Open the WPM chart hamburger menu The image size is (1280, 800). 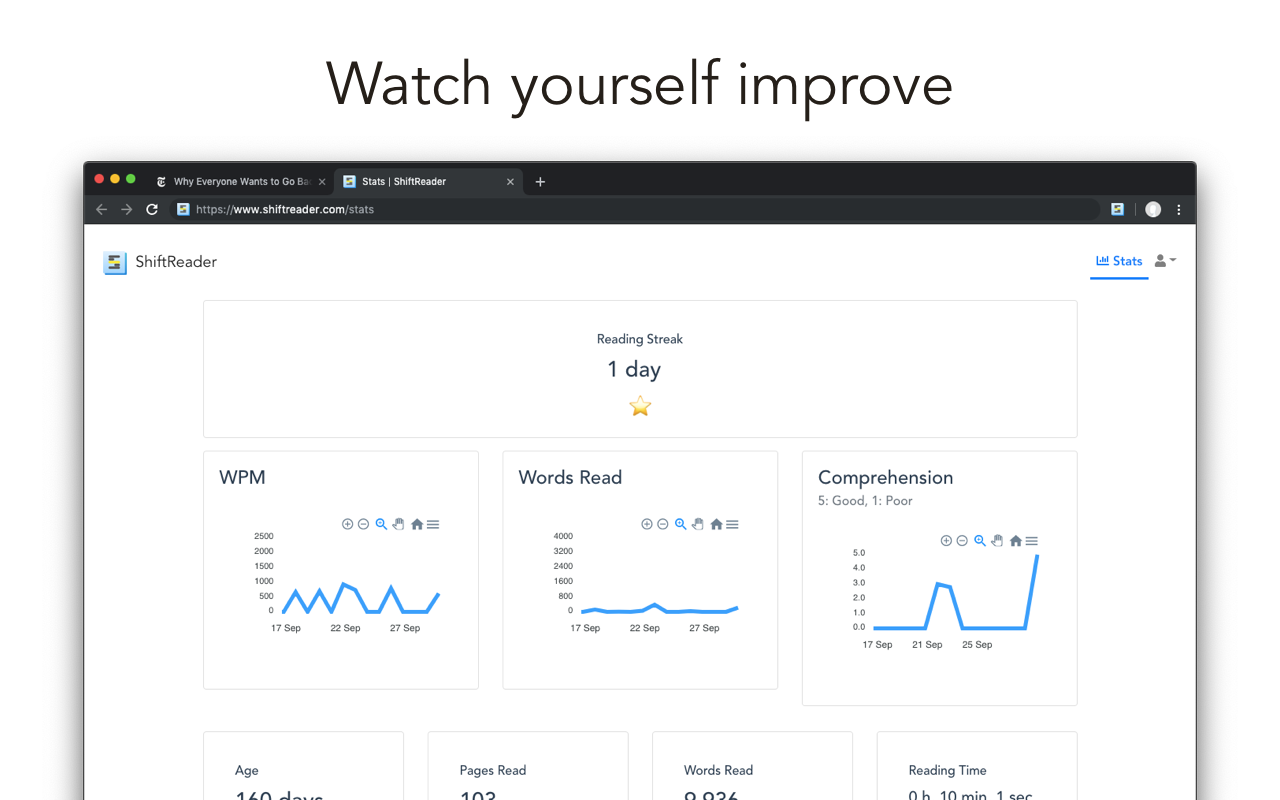coord(433,524)
